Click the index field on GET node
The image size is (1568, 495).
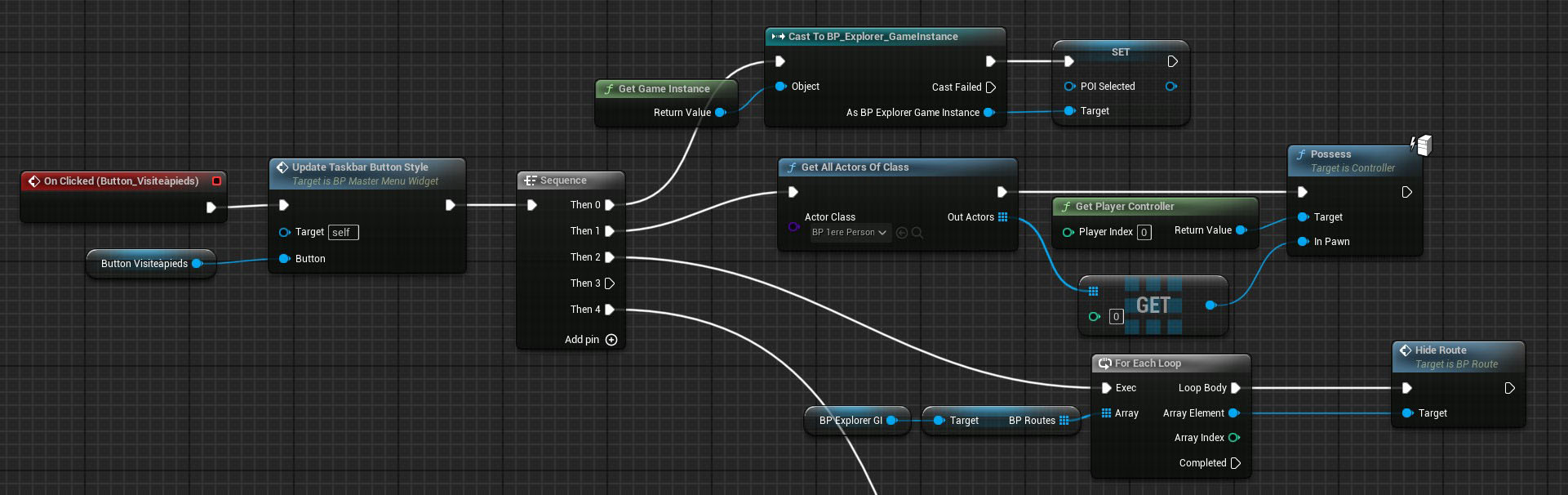pos(1116,317)
